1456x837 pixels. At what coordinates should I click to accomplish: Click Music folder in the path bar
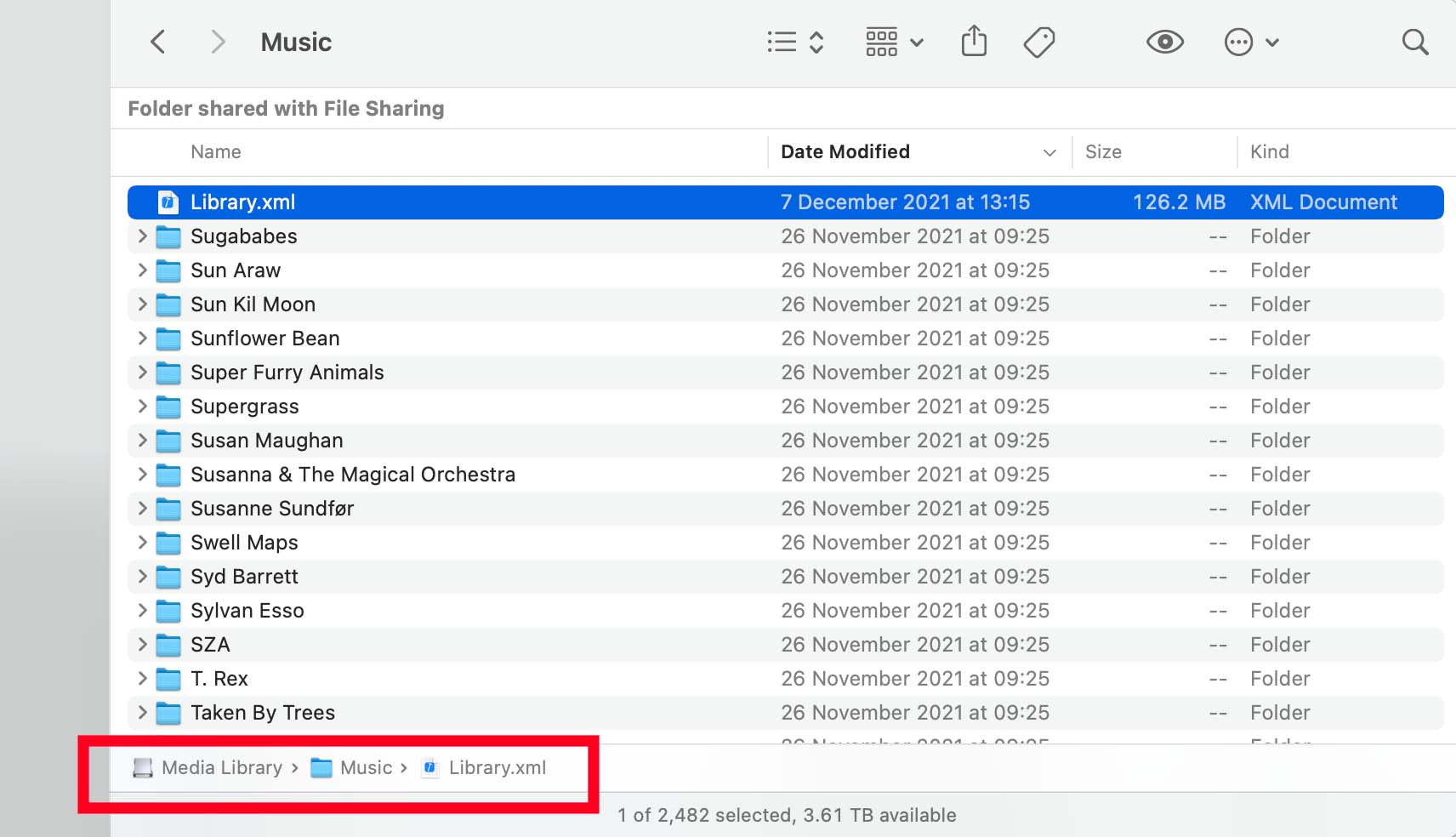[367, 767]
